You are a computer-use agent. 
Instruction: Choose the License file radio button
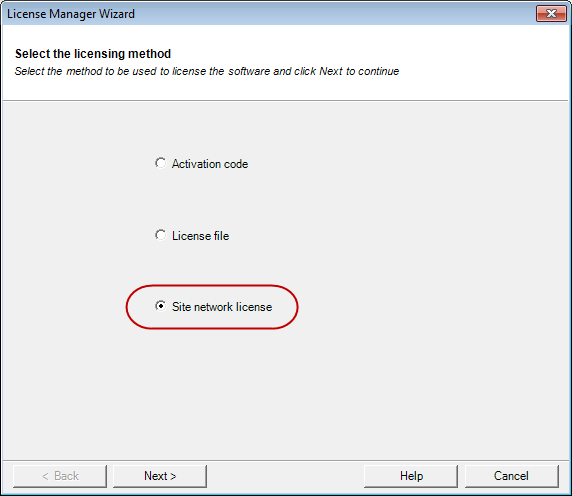(x=161, y=235)
